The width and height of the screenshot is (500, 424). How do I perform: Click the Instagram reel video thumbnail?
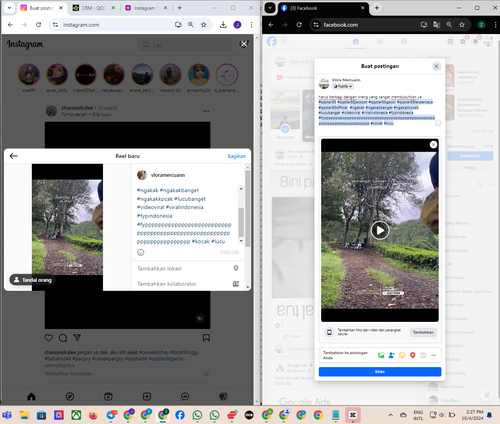(68, 227)
